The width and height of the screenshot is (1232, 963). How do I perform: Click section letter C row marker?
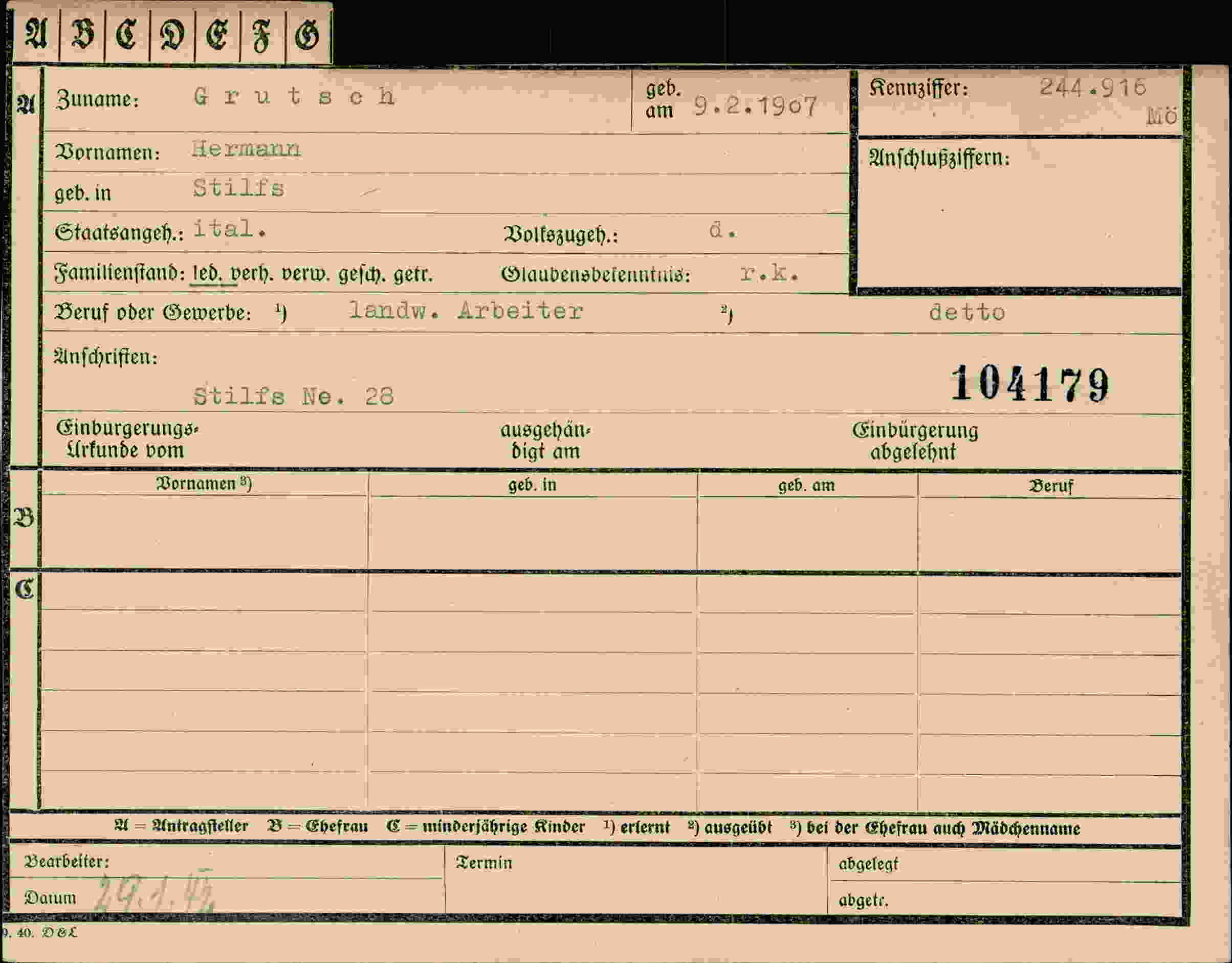pyautogui.click(x=24, y=589)
